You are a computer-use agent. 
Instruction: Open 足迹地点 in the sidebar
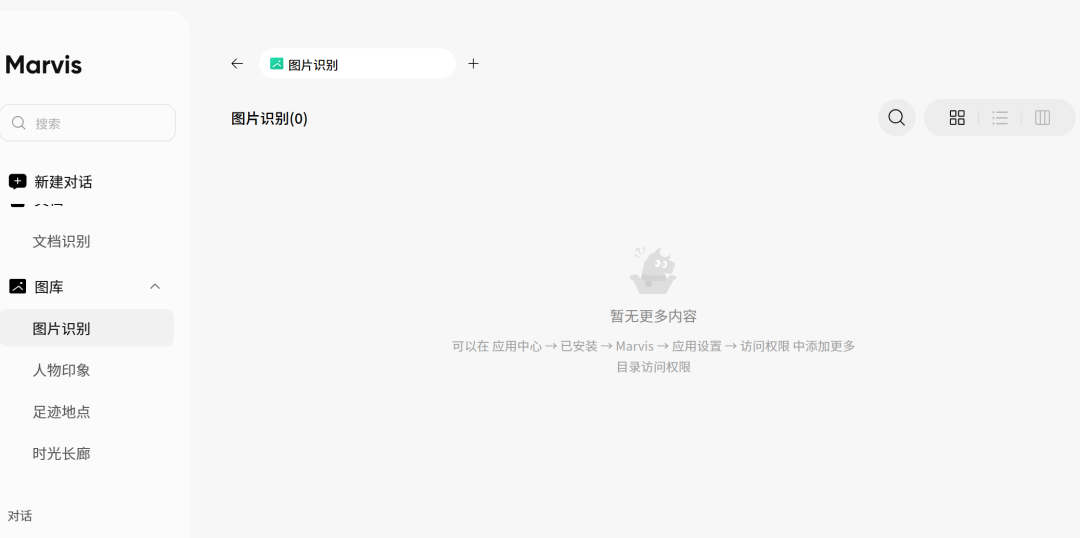pos(61,412)
